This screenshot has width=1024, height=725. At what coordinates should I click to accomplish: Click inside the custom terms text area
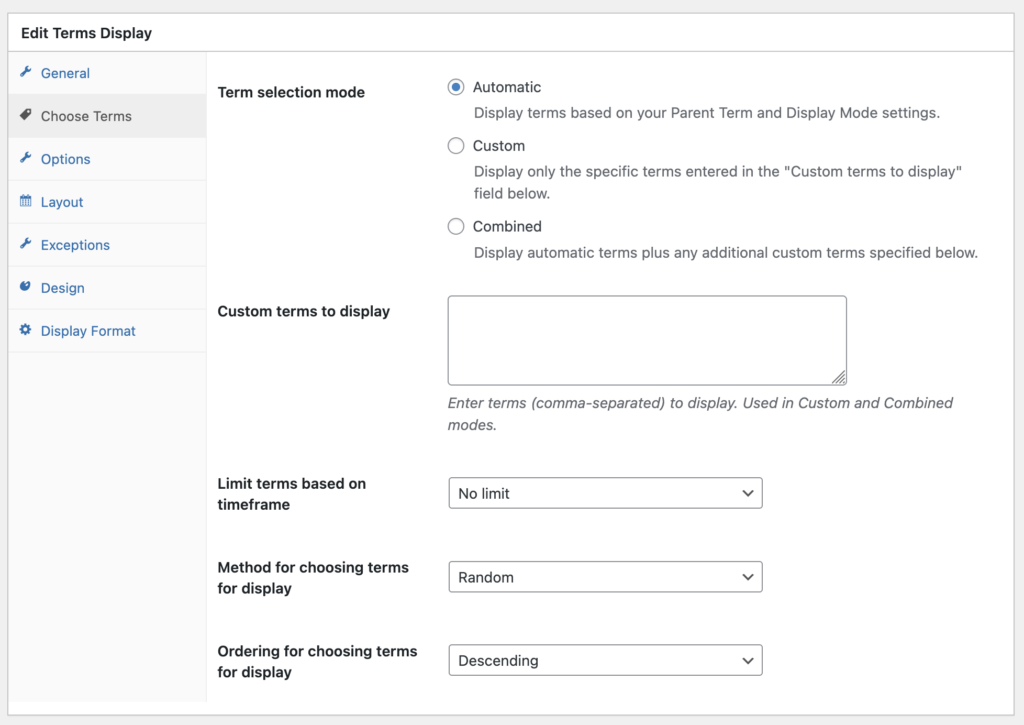[646, 338]
